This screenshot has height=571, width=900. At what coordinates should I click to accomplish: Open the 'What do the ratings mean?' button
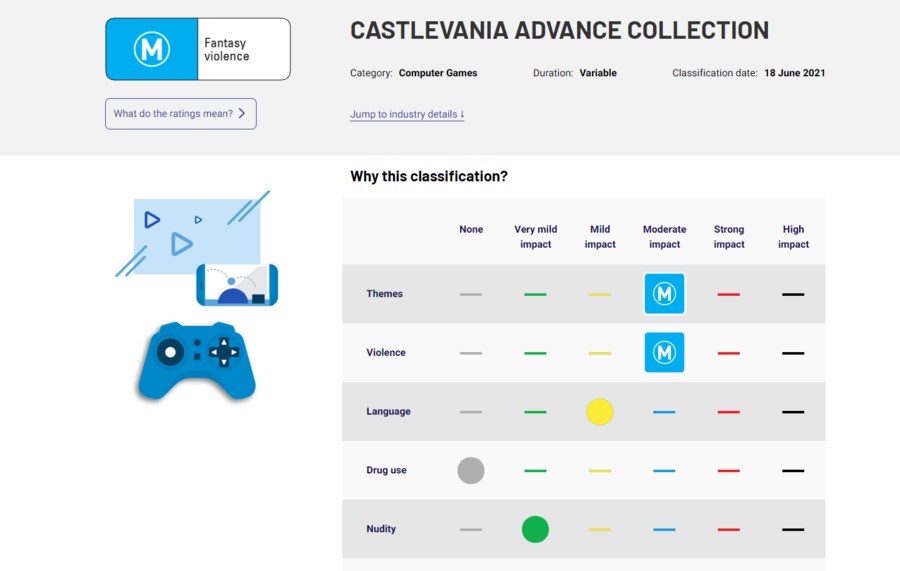[x=181, y=114]
